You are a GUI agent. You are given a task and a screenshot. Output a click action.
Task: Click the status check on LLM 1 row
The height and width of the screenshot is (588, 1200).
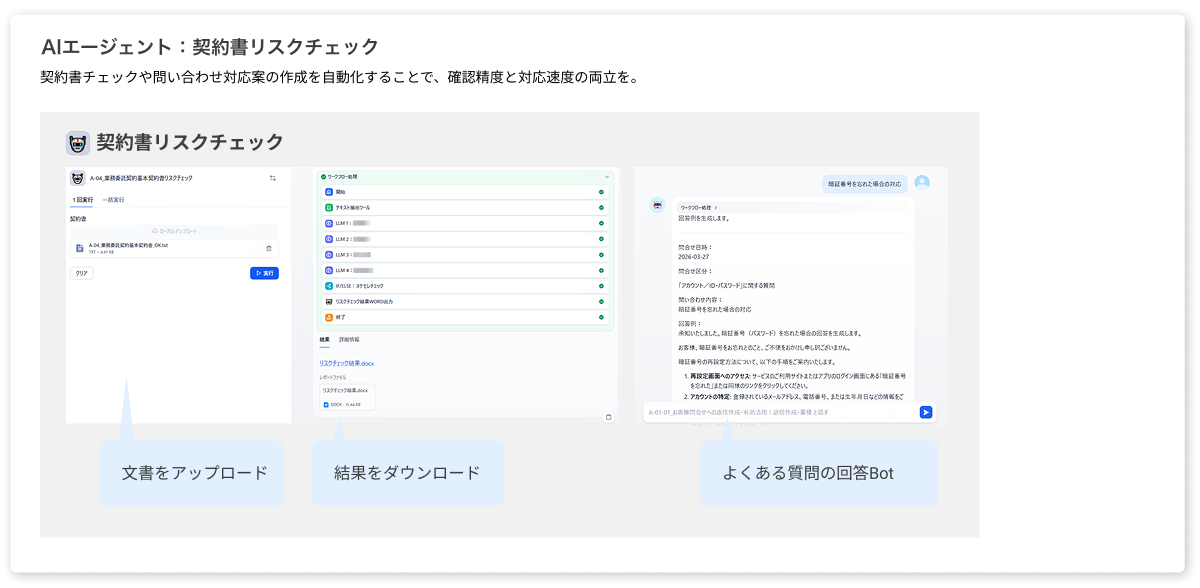pyautogui.click(x=601, y=223)
